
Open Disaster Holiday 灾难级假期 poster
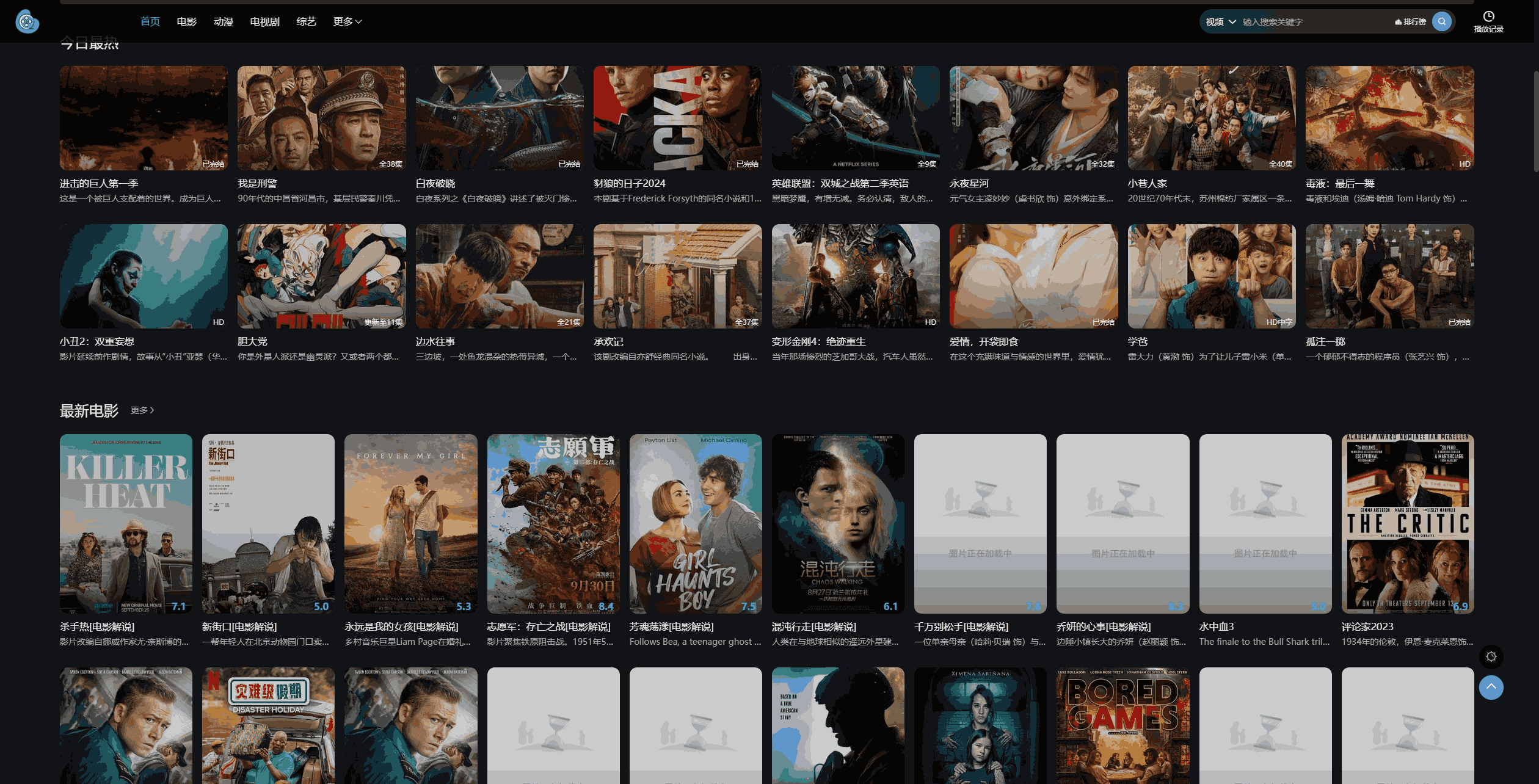[268, 725]
